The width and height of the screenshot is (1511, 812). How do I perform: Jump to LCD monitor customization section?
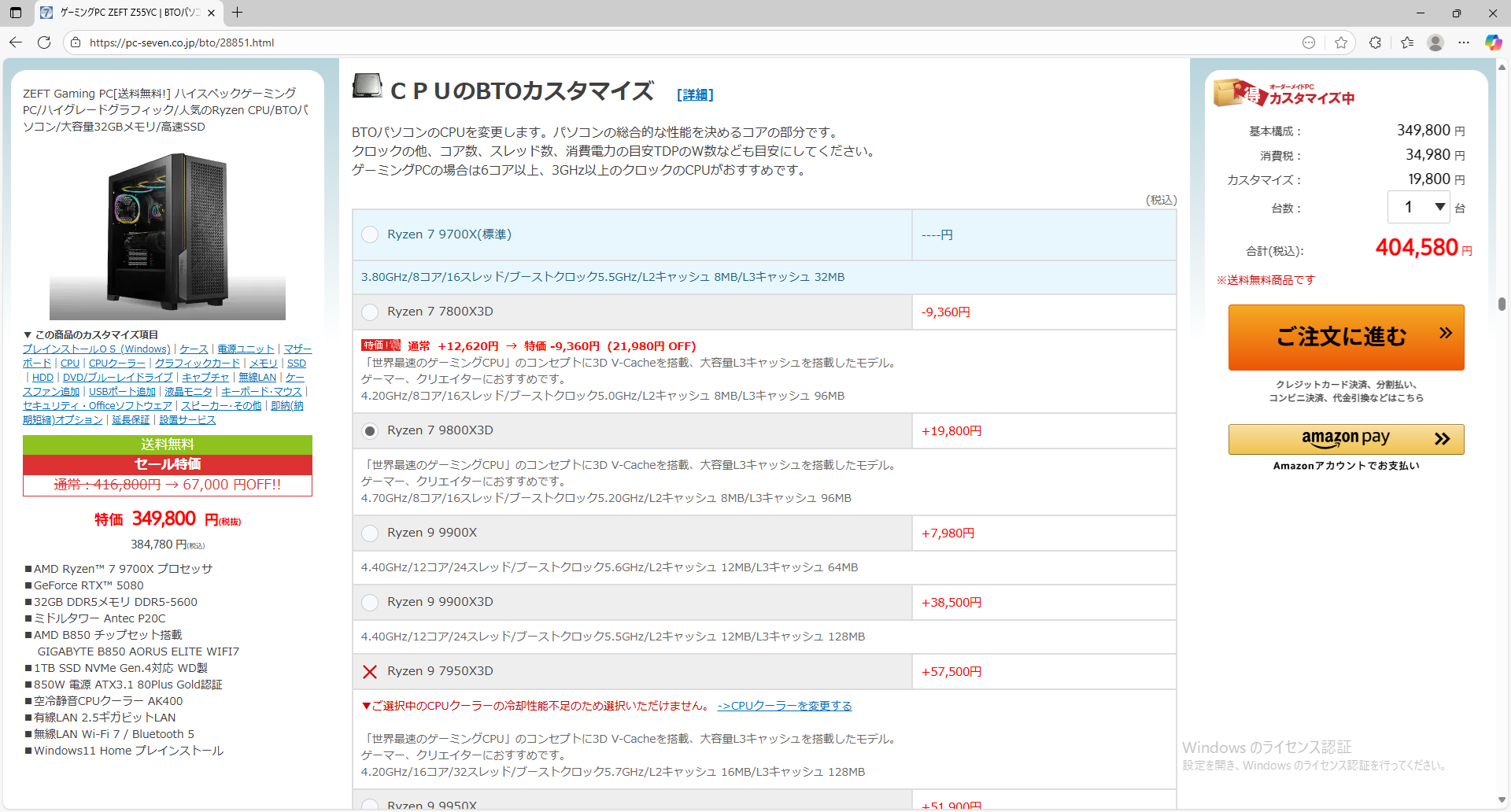[x=188, y=391]
